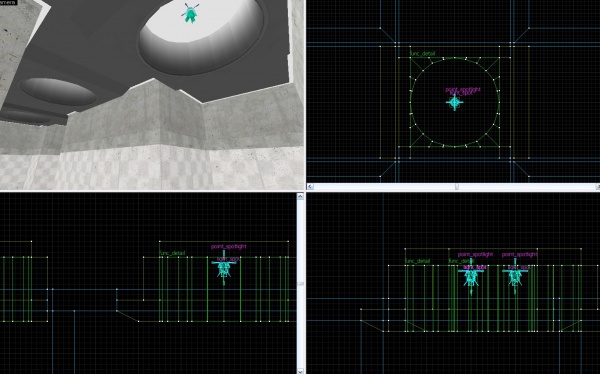Viewport: 600px width, 374px height.
Task: Click the down arrow of the vertical scrollbar
Action: tap(300, 371)
